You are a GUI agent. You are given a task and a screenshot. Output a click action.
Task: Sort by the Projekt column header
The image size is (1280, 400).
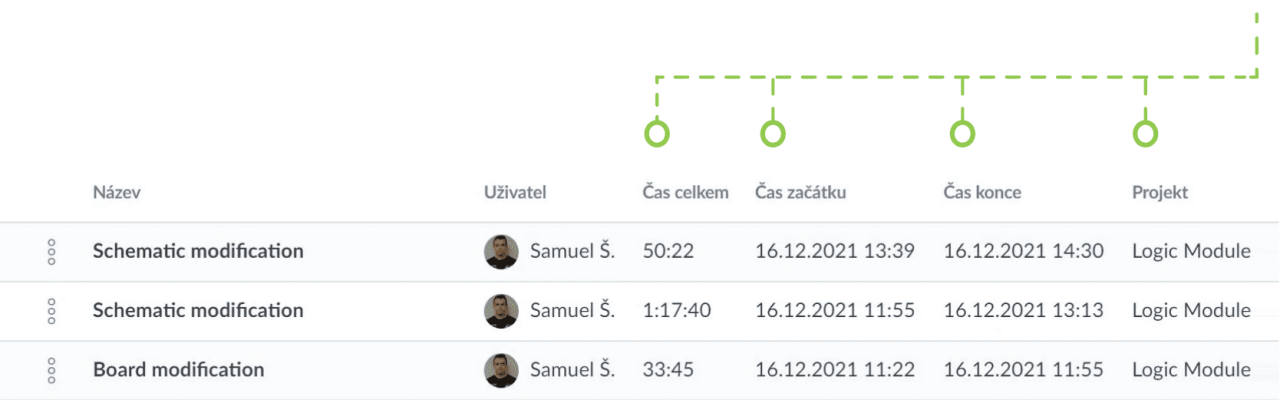pyautogui.click(x=1160, y=193)
